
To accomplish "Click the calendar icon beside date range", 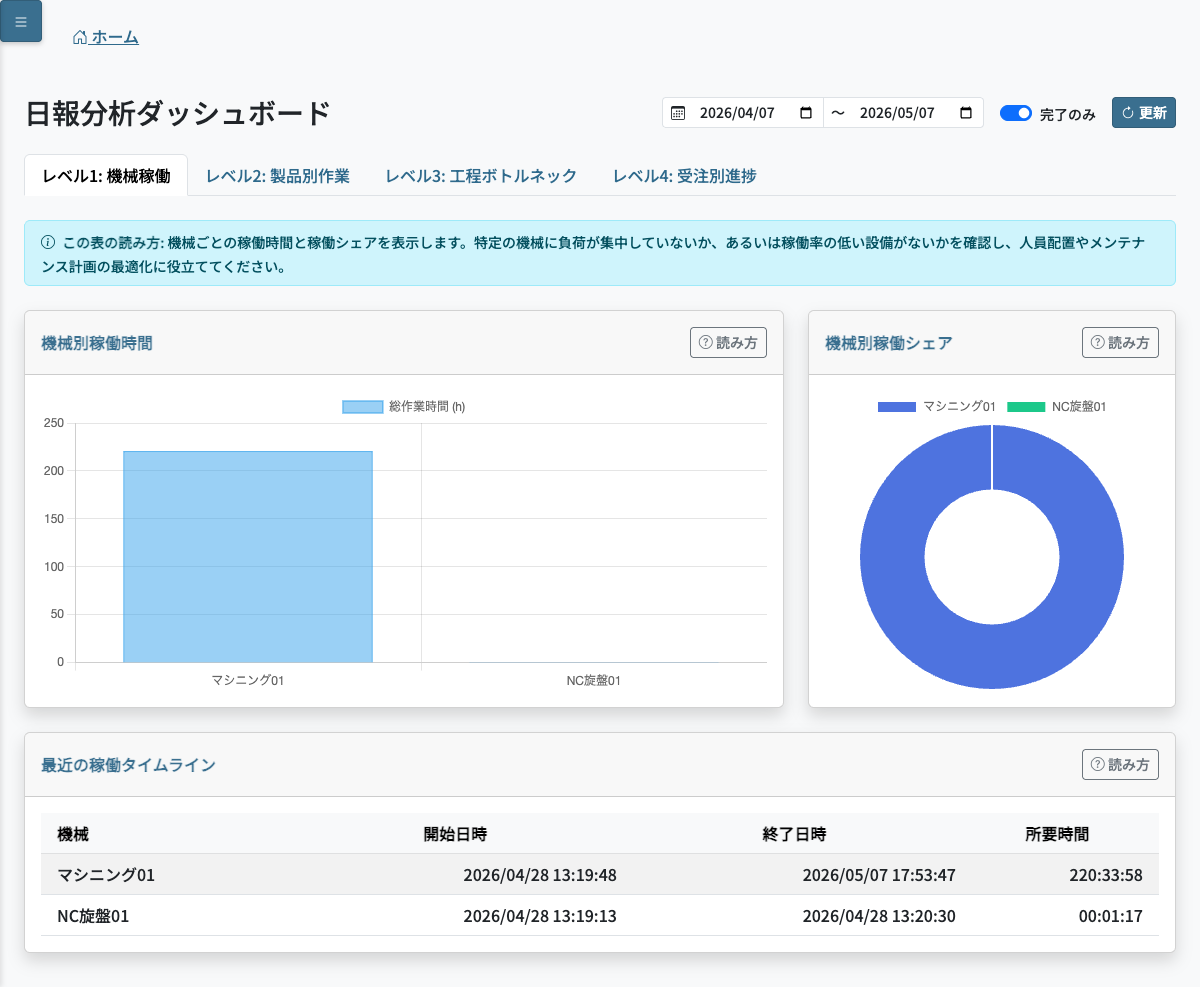I will (678, 113).
